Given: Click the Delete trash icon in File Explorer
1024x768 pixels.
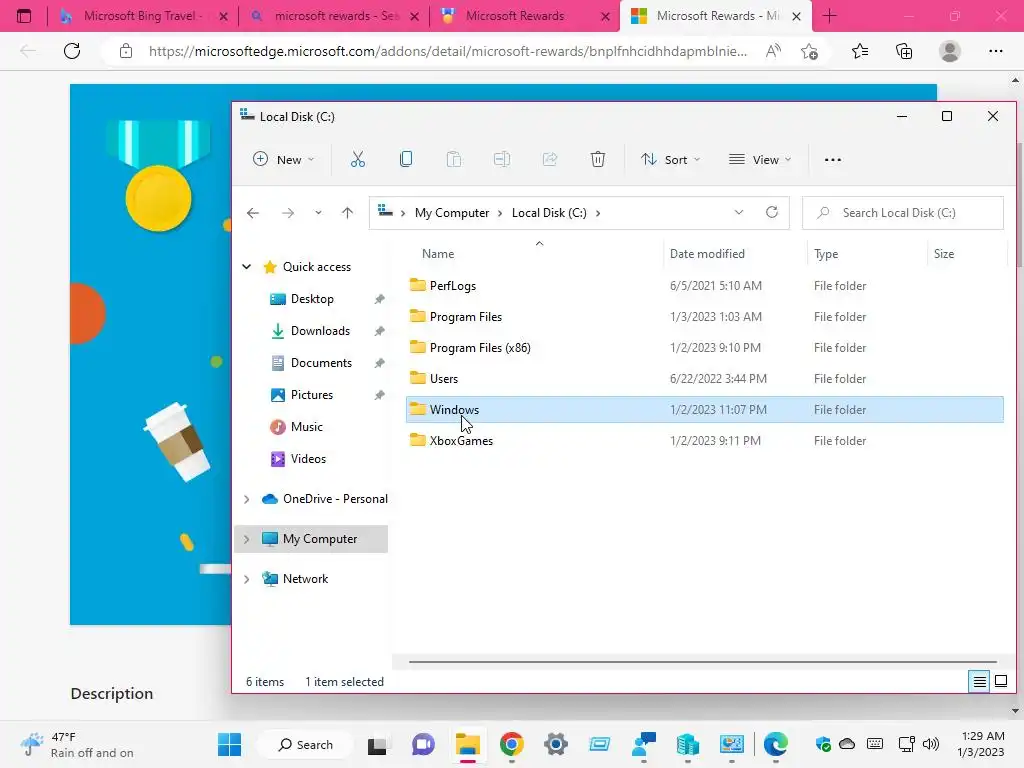Looking at the screenshot, I should (598, 159).
